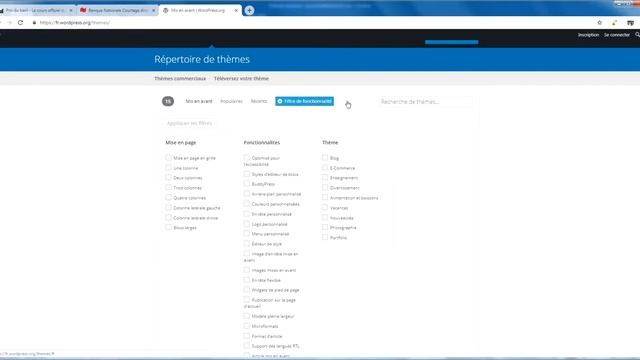Show Récents themes

coord(259,101)
